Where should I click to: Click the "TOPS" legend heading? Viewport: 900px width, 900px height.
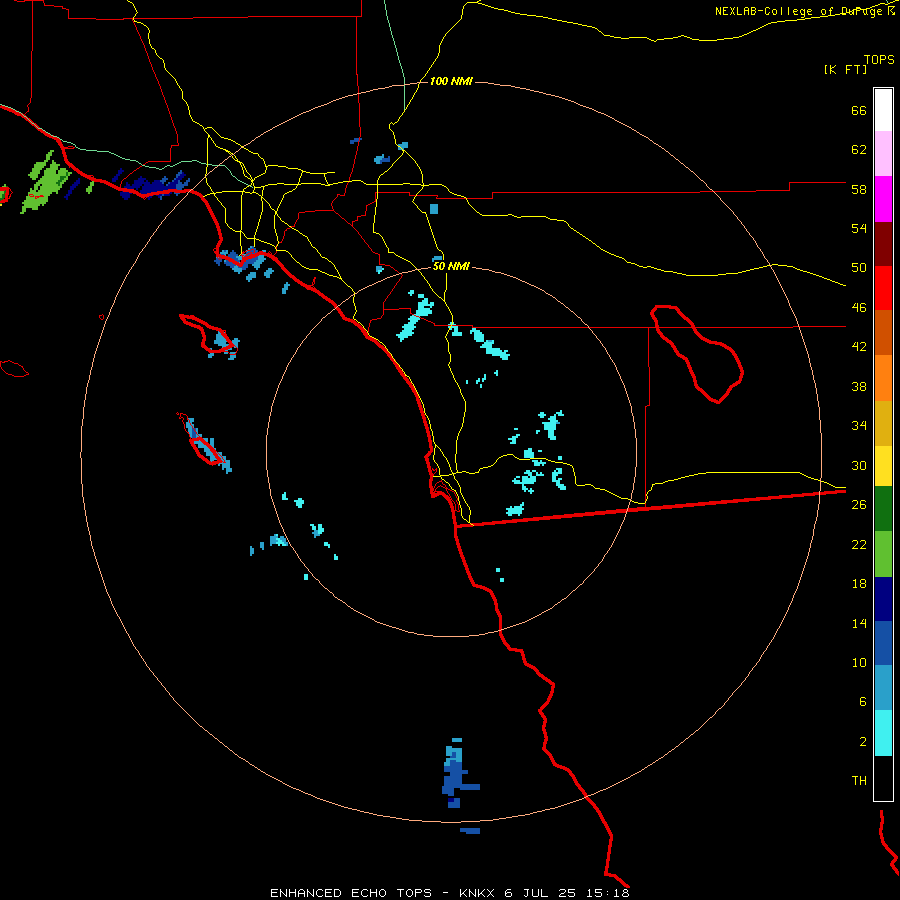879,59
